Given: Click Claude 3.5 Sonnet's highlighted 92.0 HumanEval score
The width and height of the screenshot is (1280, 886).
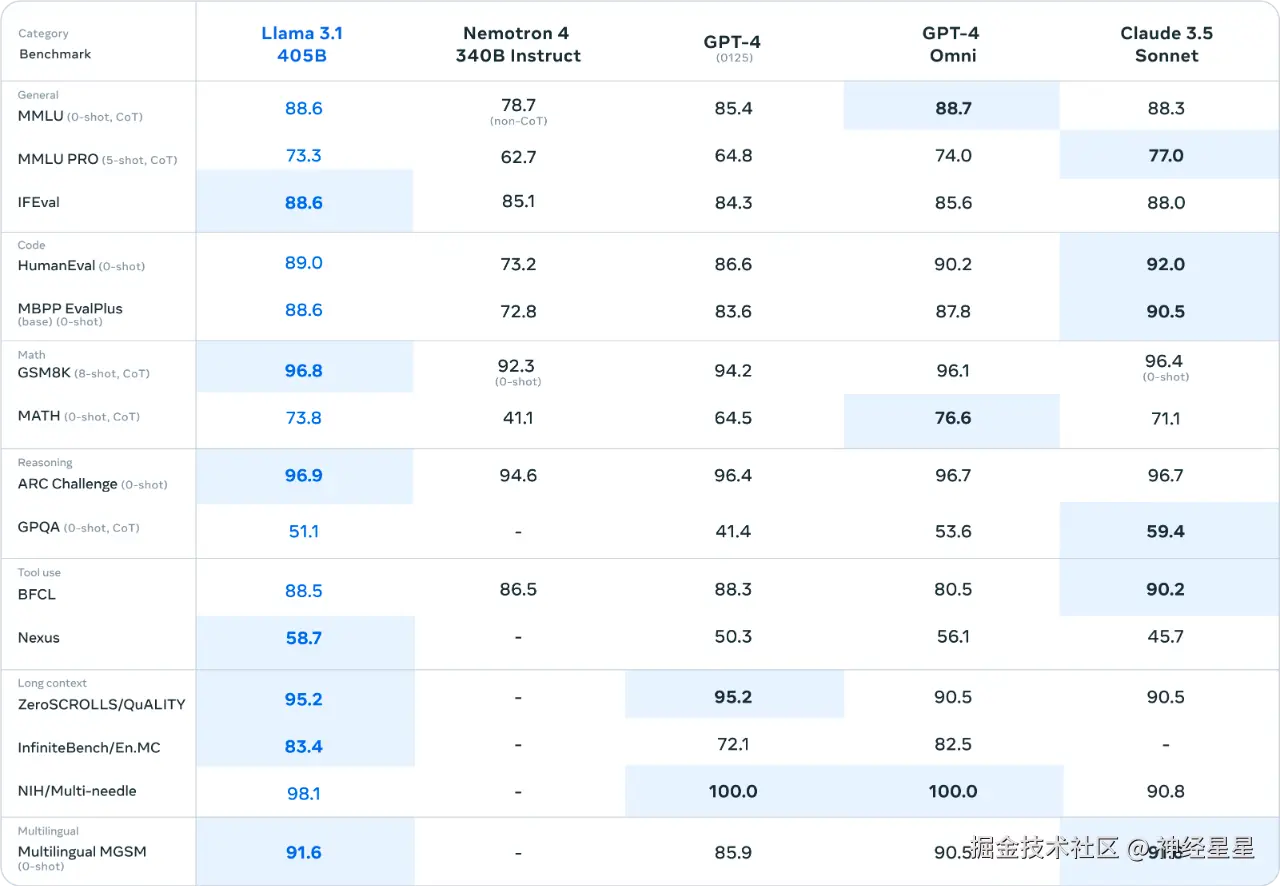Looking at the screenshot, I should tap(1166, 265).
